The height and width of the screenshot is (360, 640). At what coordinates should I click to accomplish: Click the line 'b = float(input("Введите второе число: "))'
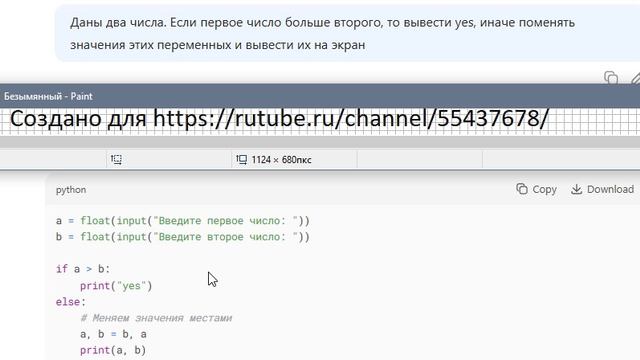183,237
